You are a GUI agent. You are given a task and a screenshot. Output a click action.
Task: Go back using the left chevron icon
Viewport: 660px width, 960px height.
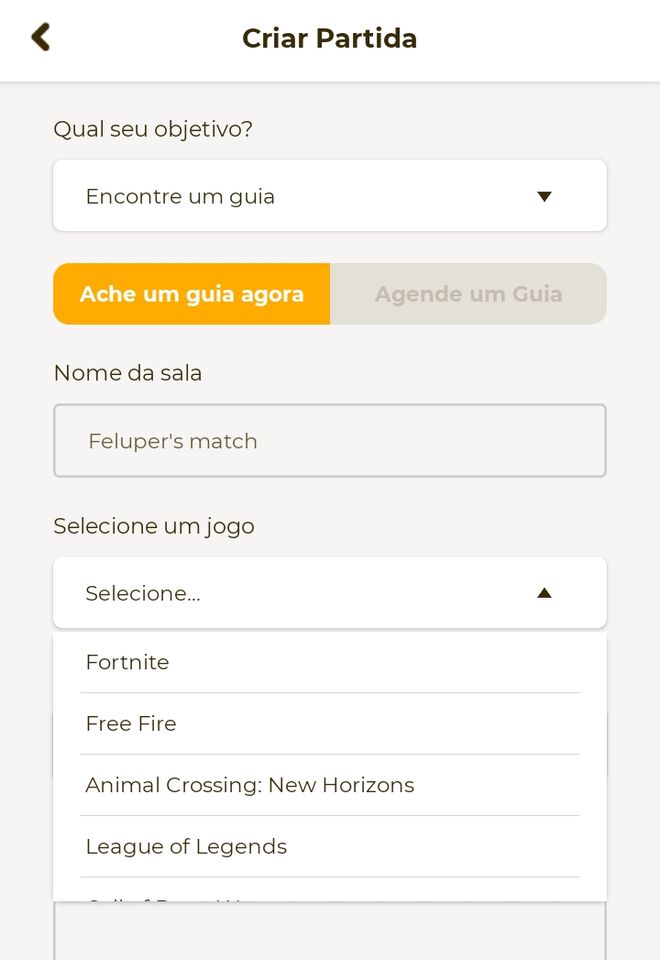coord(40,37)
